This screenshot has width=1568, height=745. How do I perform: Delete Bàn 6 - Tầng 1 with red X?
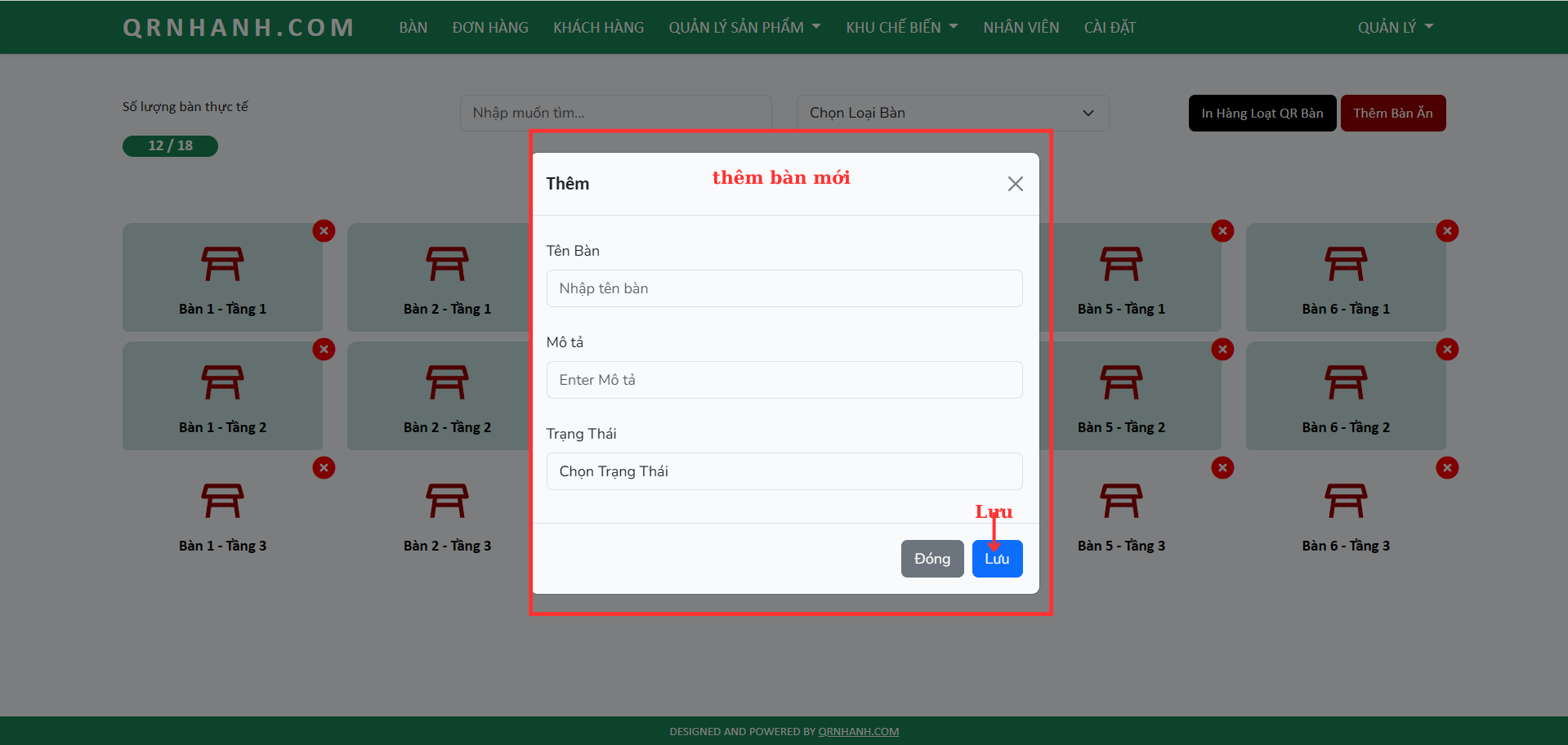pyautogui.click(x=1447, y=231)
